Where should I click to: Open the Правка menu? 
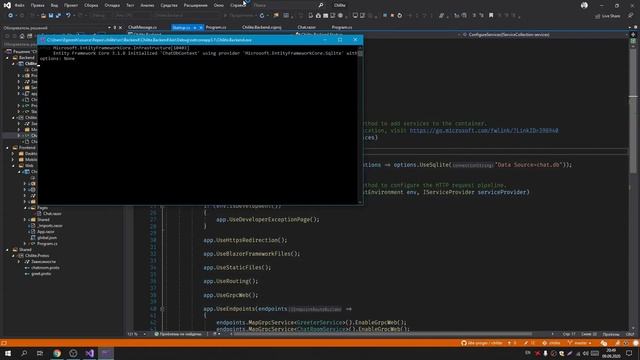point(38,5)
